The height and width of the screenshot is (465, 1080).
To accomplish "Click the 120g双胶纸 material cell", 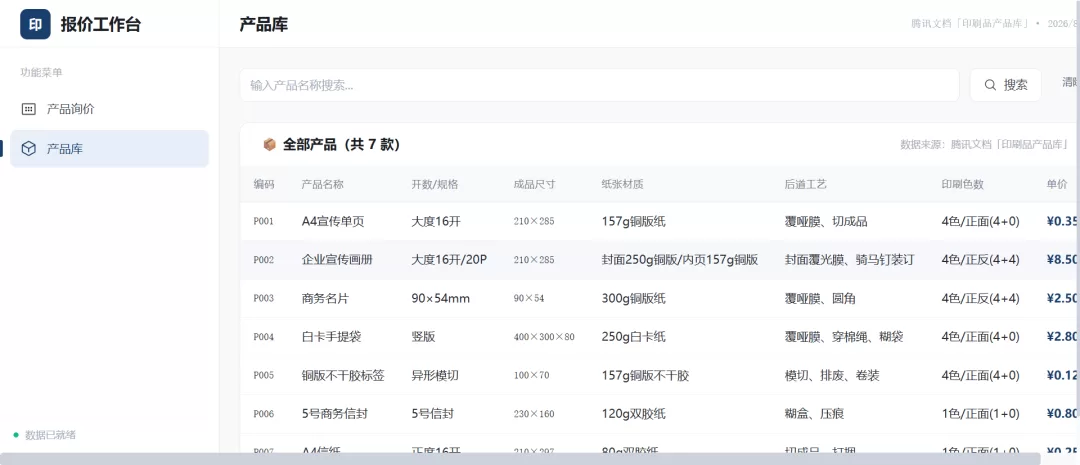I will [x=634, y=415].
